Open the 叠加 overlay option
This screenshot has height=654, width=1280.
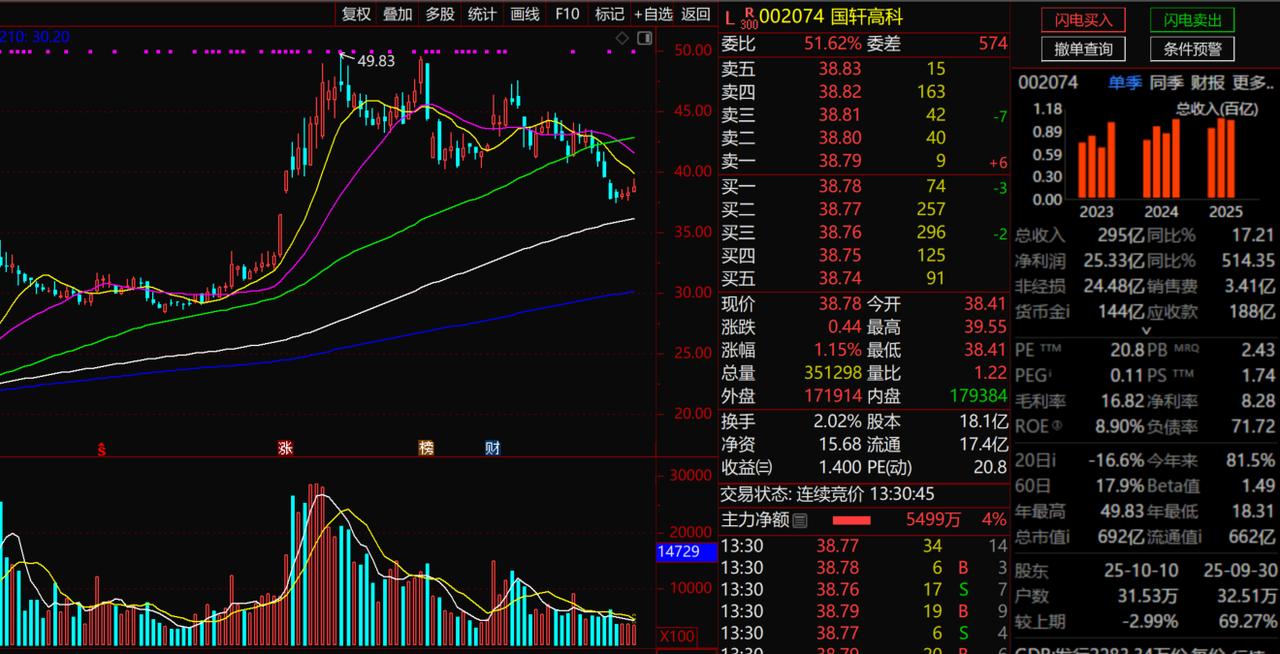point(398,14)
